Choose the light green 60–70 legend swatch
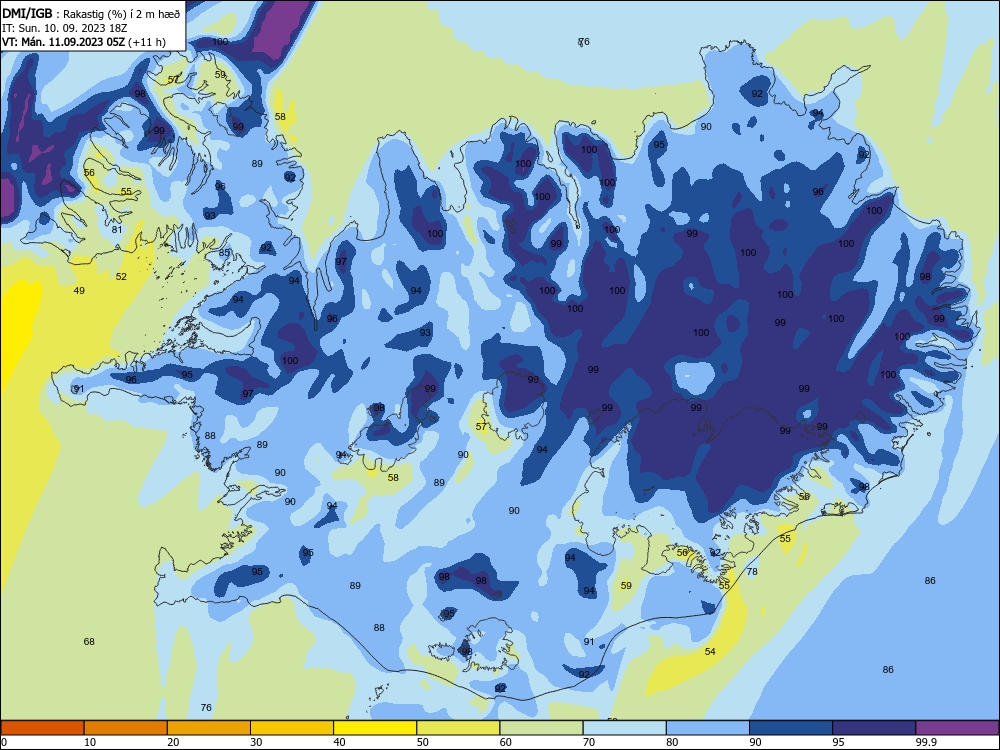 (541, 728)
